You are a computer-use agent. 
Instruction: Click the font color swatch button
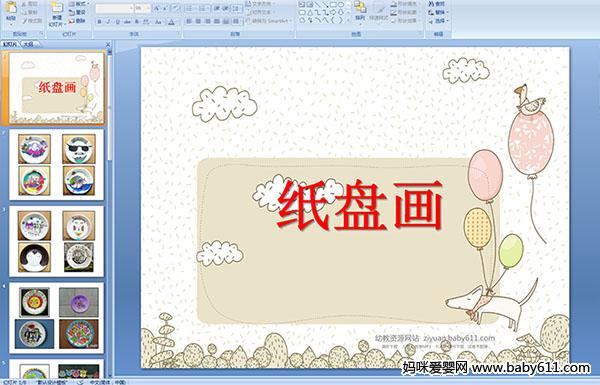pos(171,22)
